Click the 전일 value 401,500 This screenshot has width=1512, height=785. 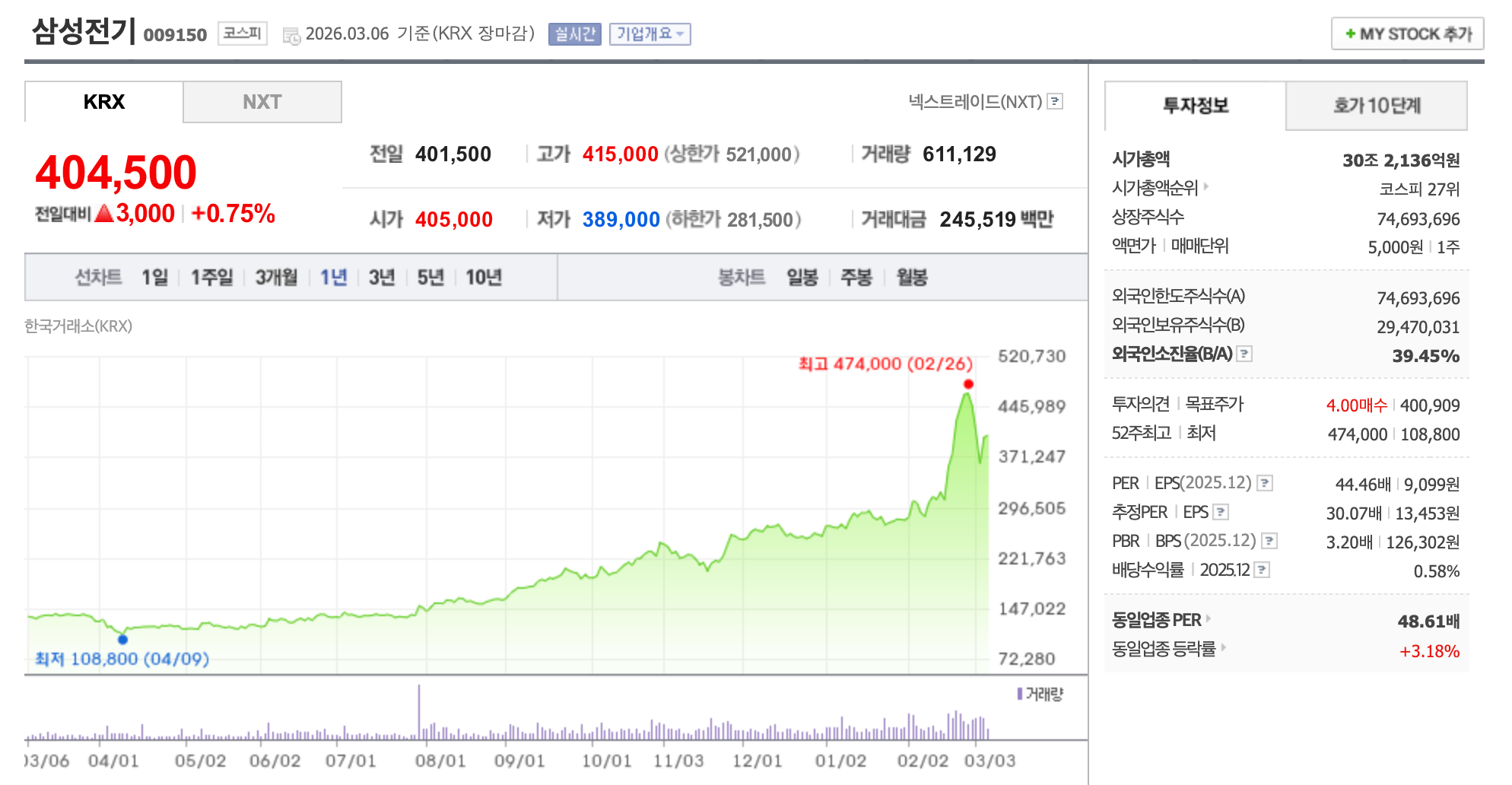tap(453, 154)
